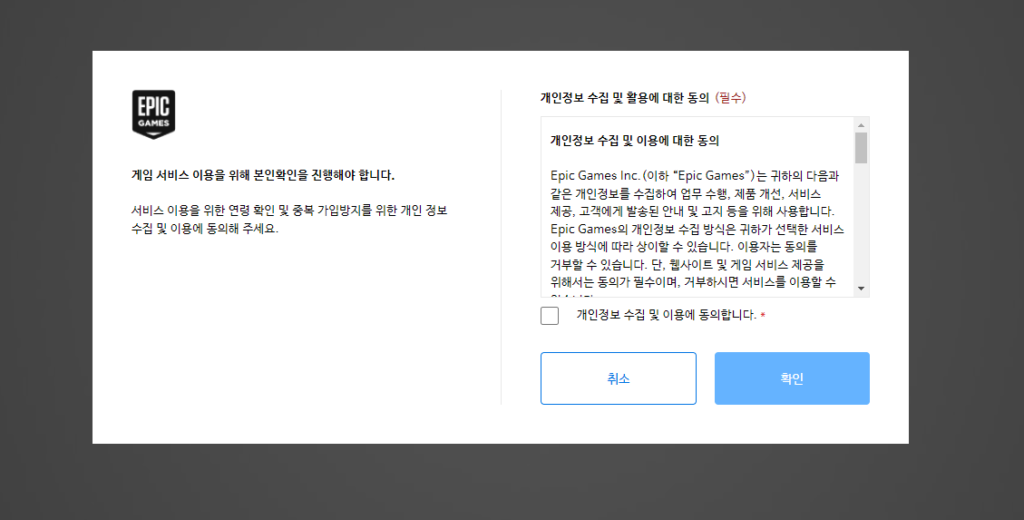Click the text 게임 서비스 이용을 위해 본인확인을 진행해야 합니다.
The height and width of the screenshot is (520, 1024).
pos(263,175)
